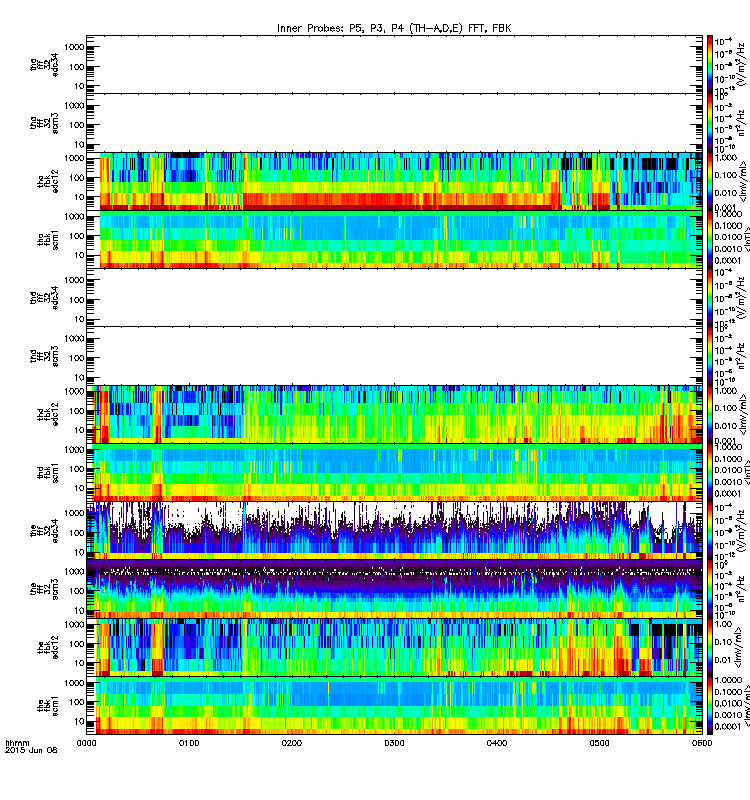Click the 100 tick of tha fbk edc12 panel
This screenshot has height=800, width=750.
[x=77, y=178]
